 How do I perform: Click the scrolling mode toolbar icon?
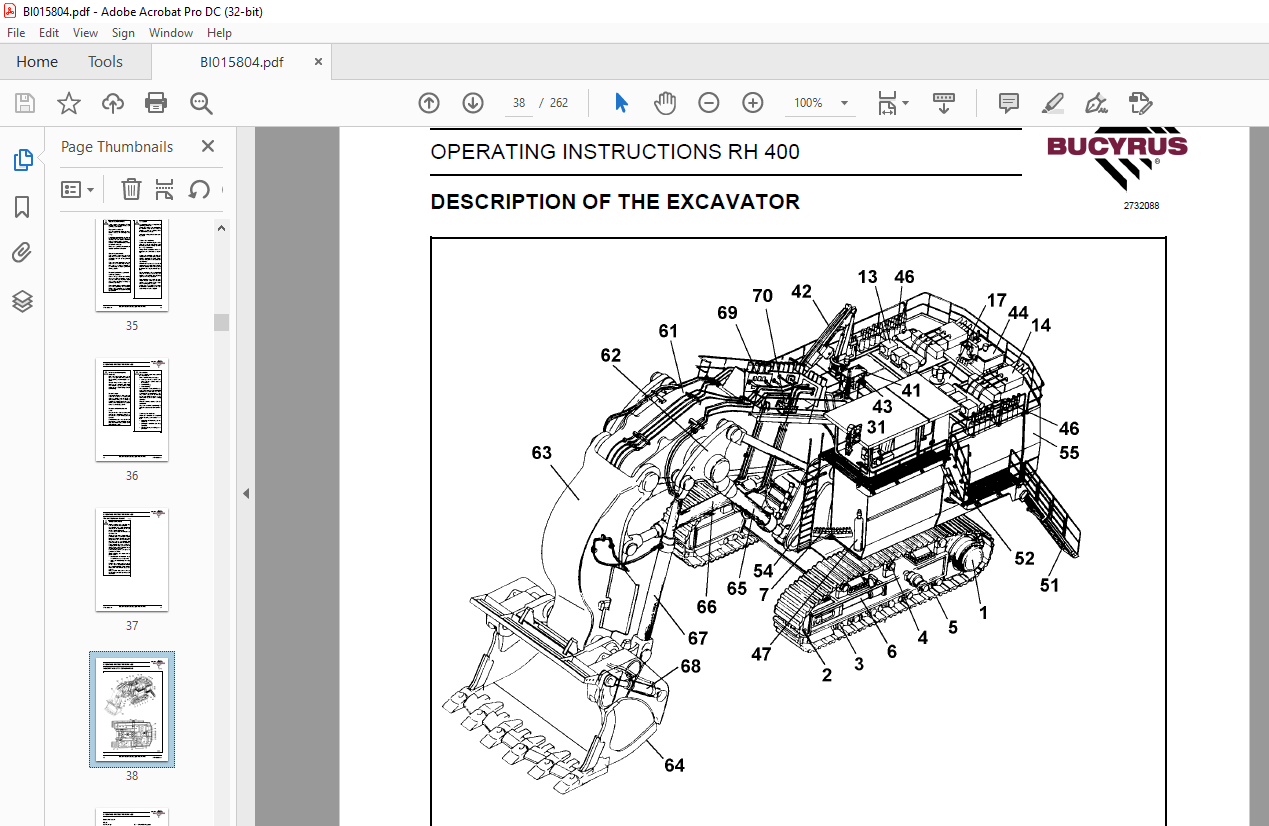[943, 103]
